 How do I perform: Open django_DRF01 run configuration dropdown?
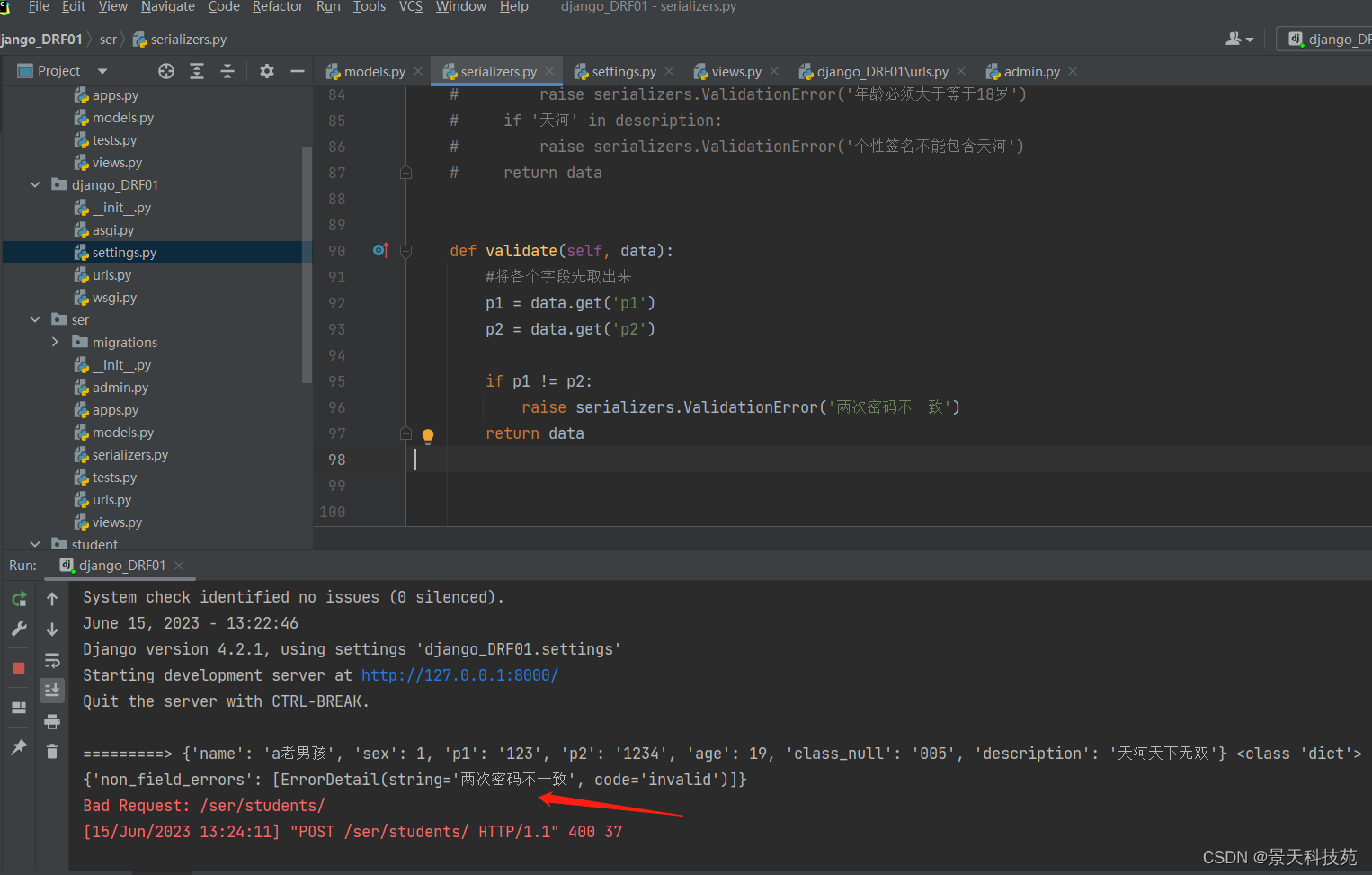1329,39
